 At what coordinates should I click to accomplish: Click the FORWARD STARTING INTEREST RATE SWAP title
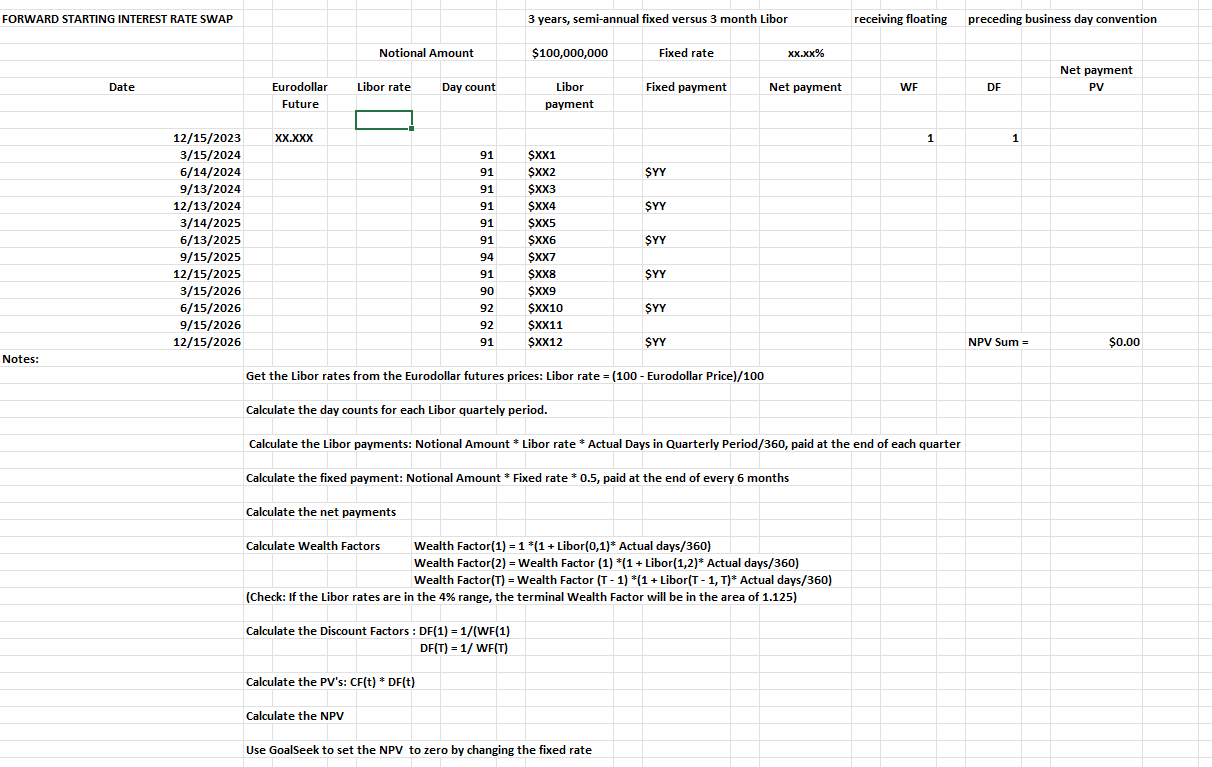tap(117, 18)
